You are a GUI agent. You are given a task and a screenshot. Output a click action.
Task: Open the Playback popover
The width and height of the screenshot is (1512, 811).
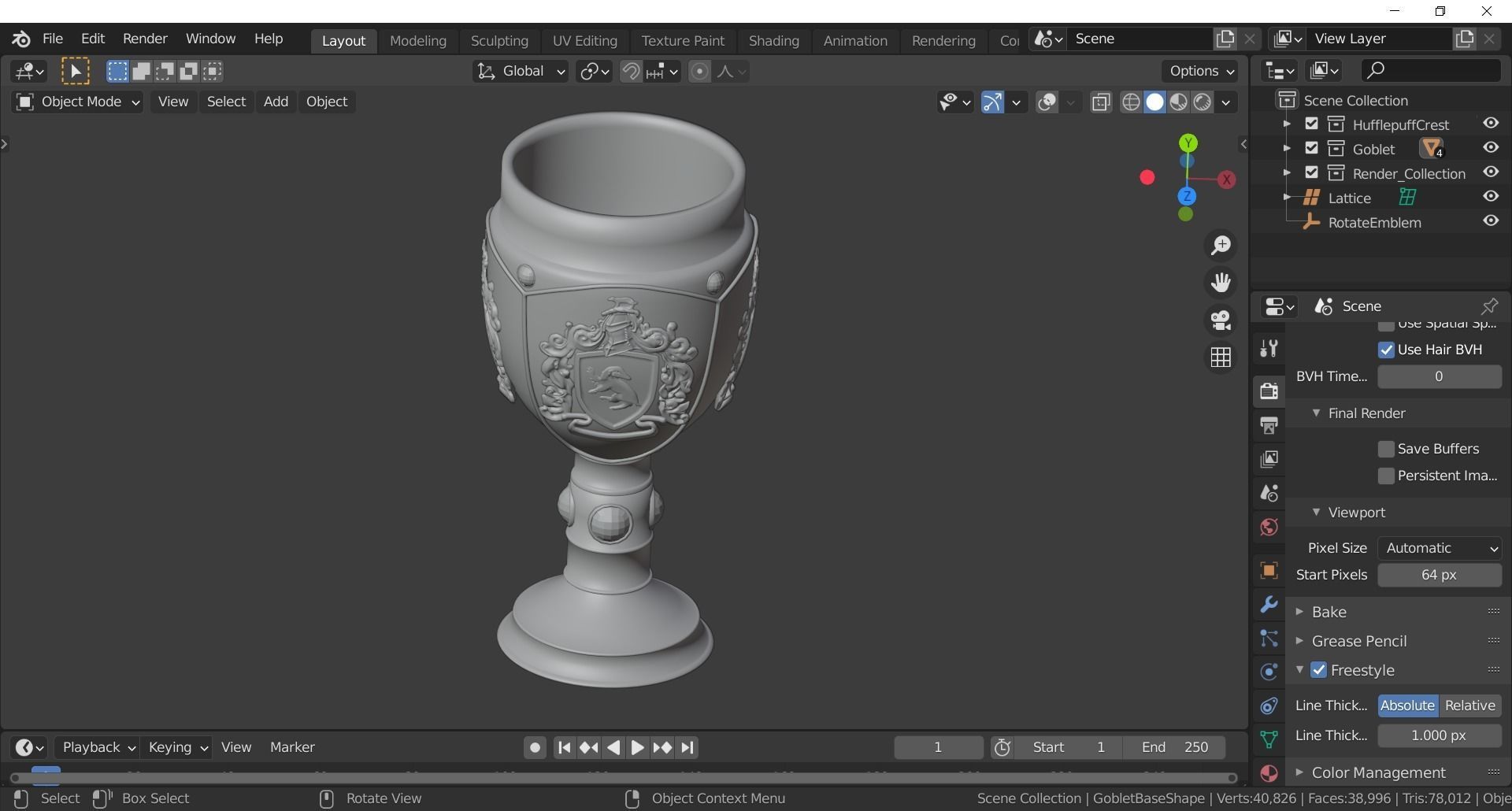pos(98,747)
